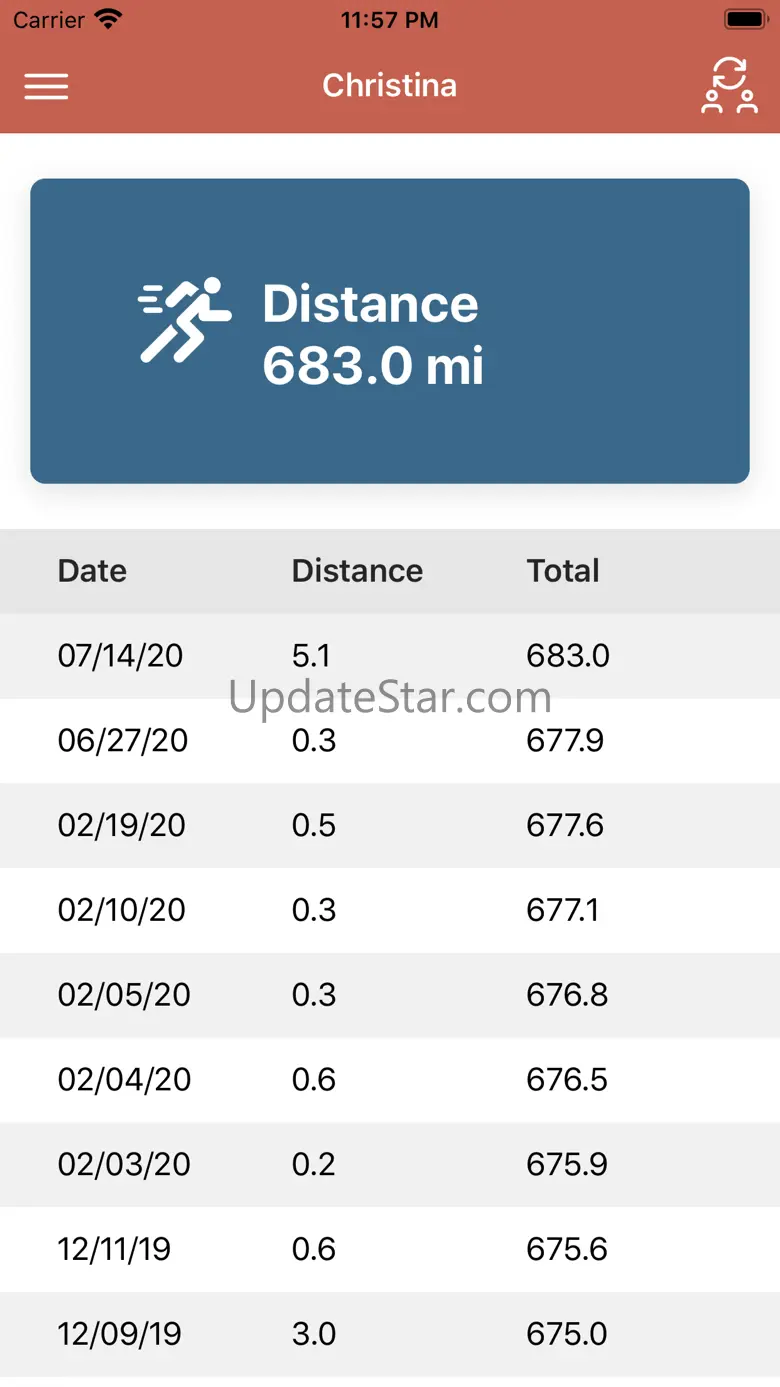Tap the Date column header
780x1387 pixels.
tap(92, 571)
